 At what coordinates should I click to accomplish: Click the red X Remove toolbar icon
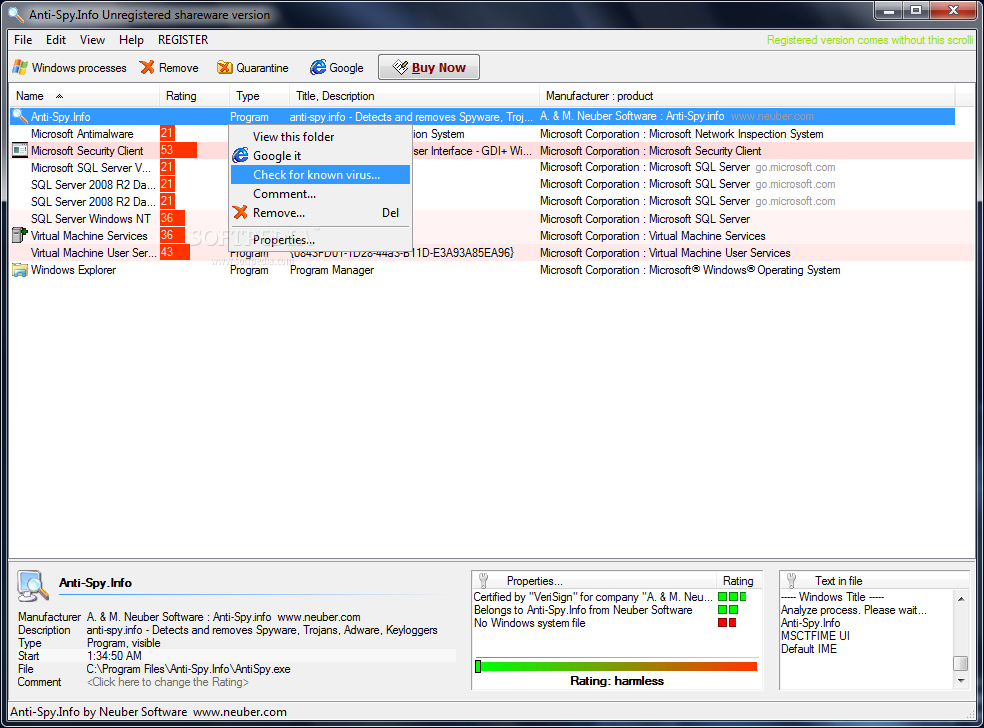[147, 67]
